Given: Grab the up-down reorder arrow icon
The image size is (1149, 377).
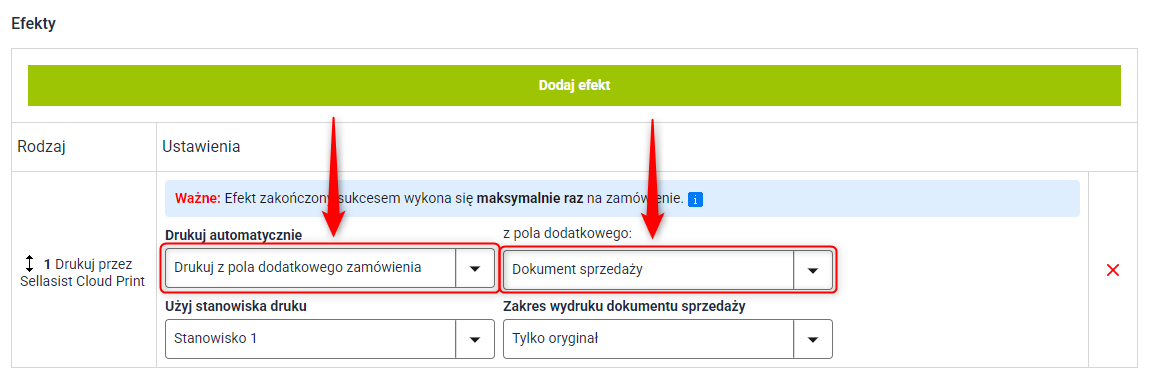Looking at the screenshot, I should pos(30,264).
